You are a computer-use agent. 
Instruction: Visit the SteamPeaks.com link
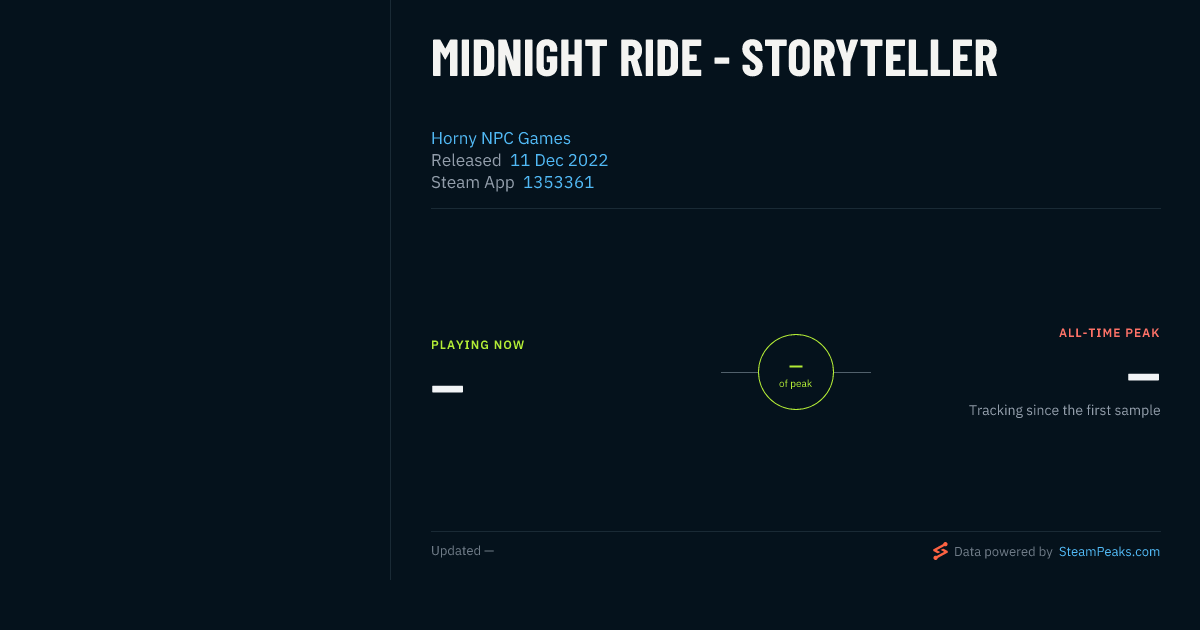point(1109,551)
